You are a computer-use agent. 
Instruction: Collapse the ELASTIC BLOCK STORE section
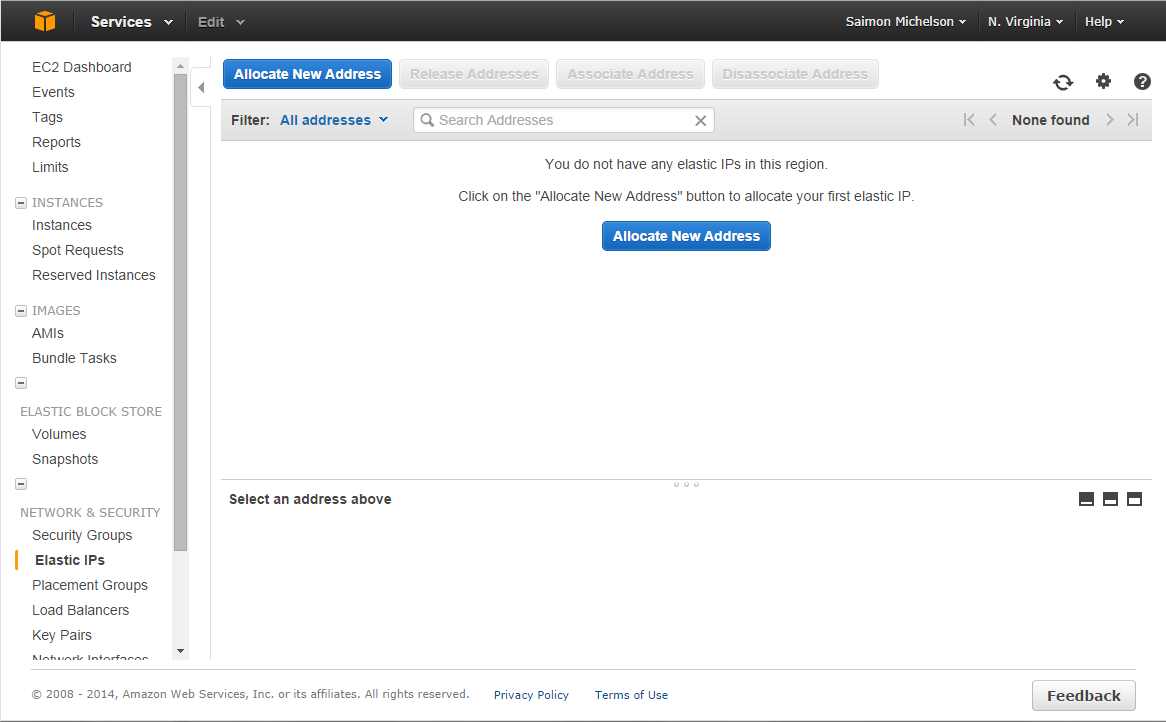point(21,383)
